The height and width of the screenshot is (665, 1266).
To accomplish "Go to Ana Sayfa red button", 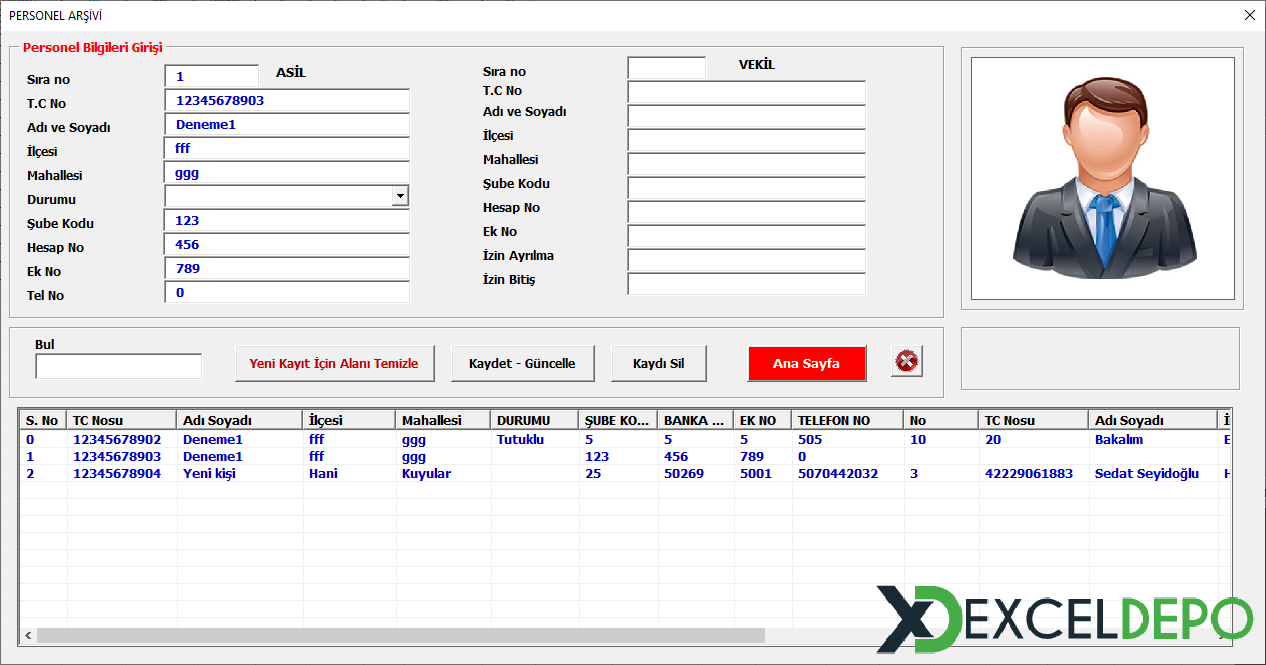I will [806, 363].
